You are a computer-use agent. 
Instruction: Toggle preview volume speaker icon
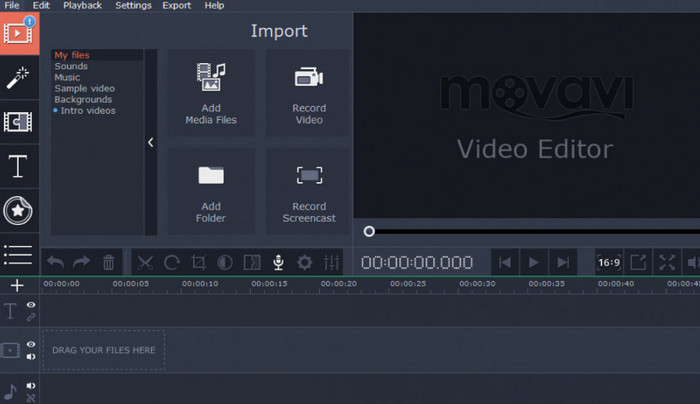[692, 262]
